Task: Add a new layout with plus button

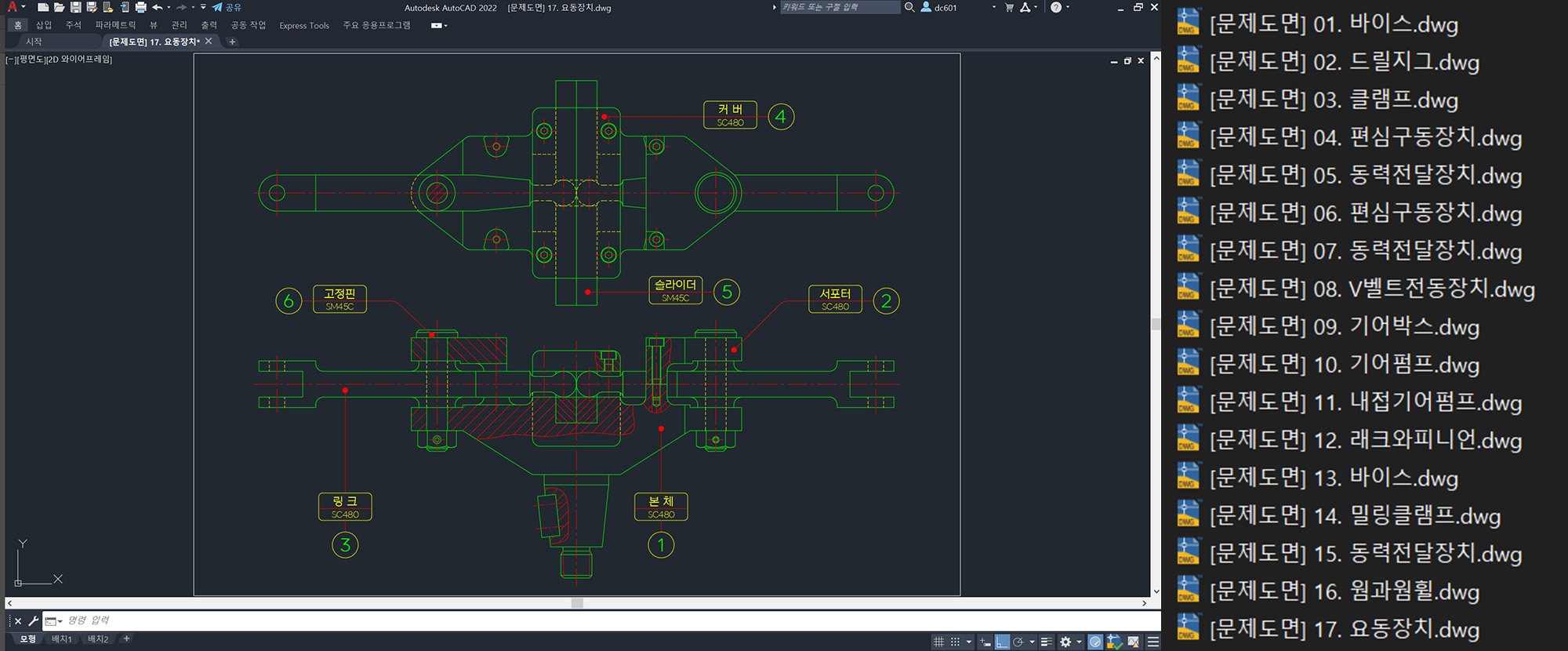Action: 126,638
